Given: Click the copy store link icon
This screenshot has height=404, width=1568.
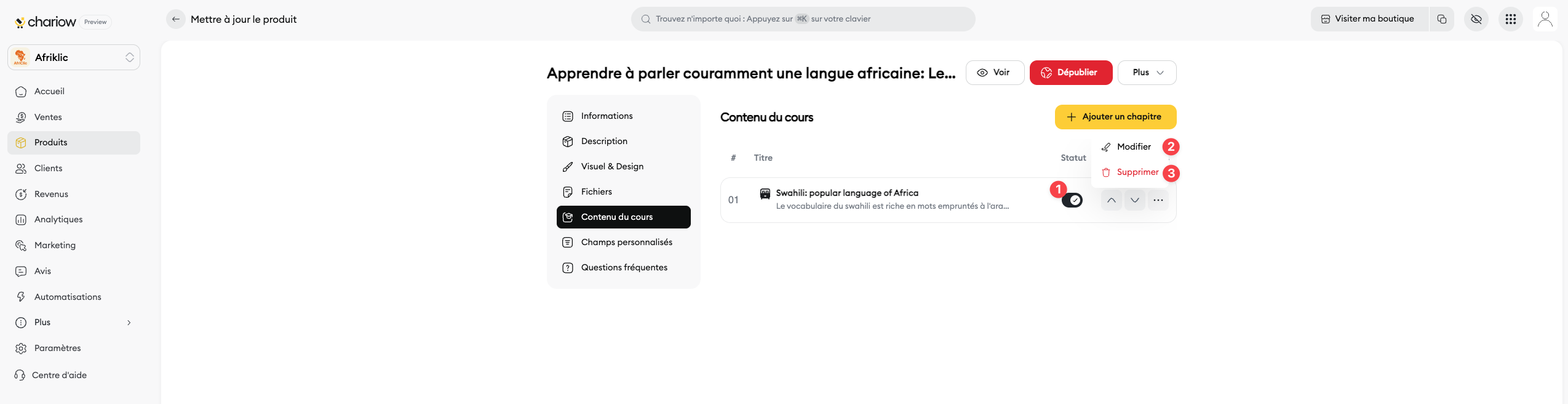Looking at the screenshot, I should pos(1441,19).
